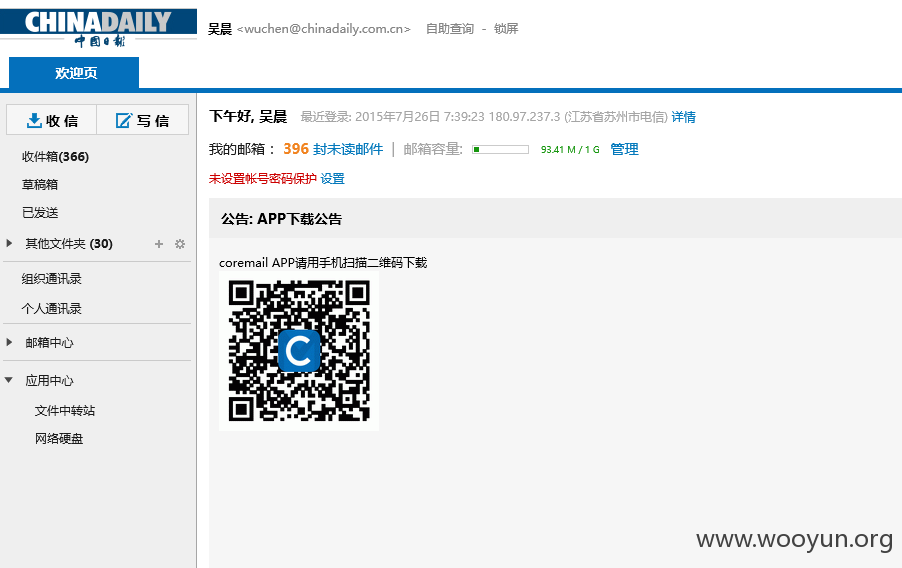Click the 93.41 M / 1 G usage text
Screen dimensions: 902x568
[570, 150]
